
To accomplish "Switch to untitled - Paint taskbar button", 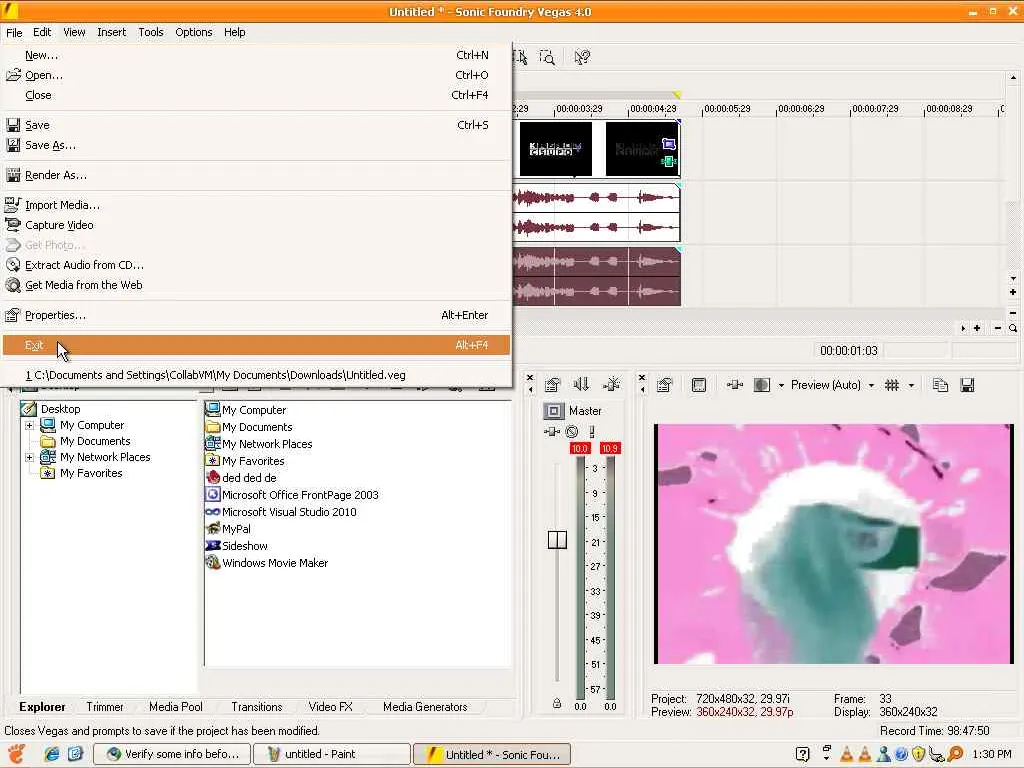I will click(332, 754).
